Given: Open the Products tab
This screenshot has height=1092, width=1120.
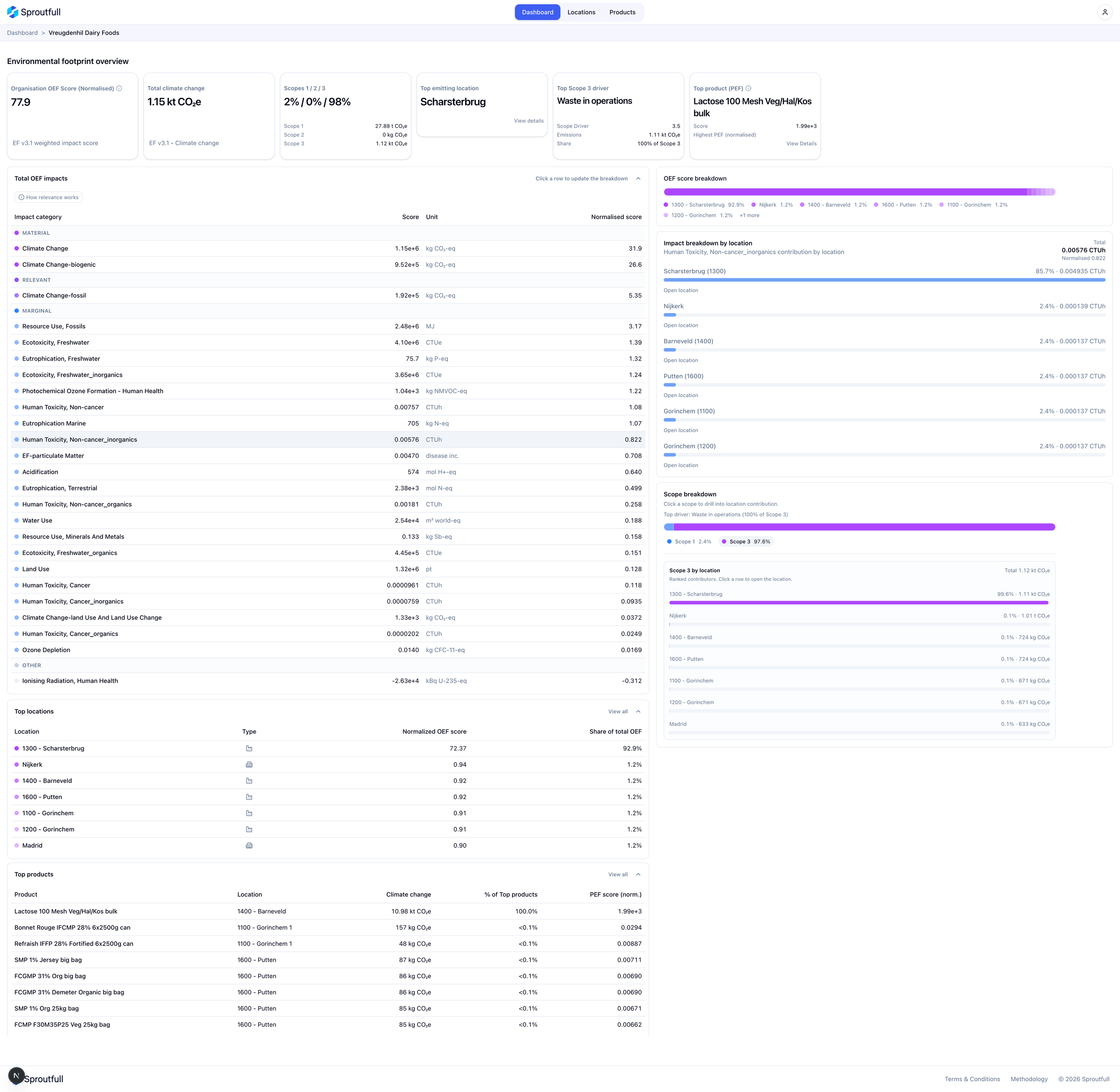Looking at the screenshot, I should (623, 12).
